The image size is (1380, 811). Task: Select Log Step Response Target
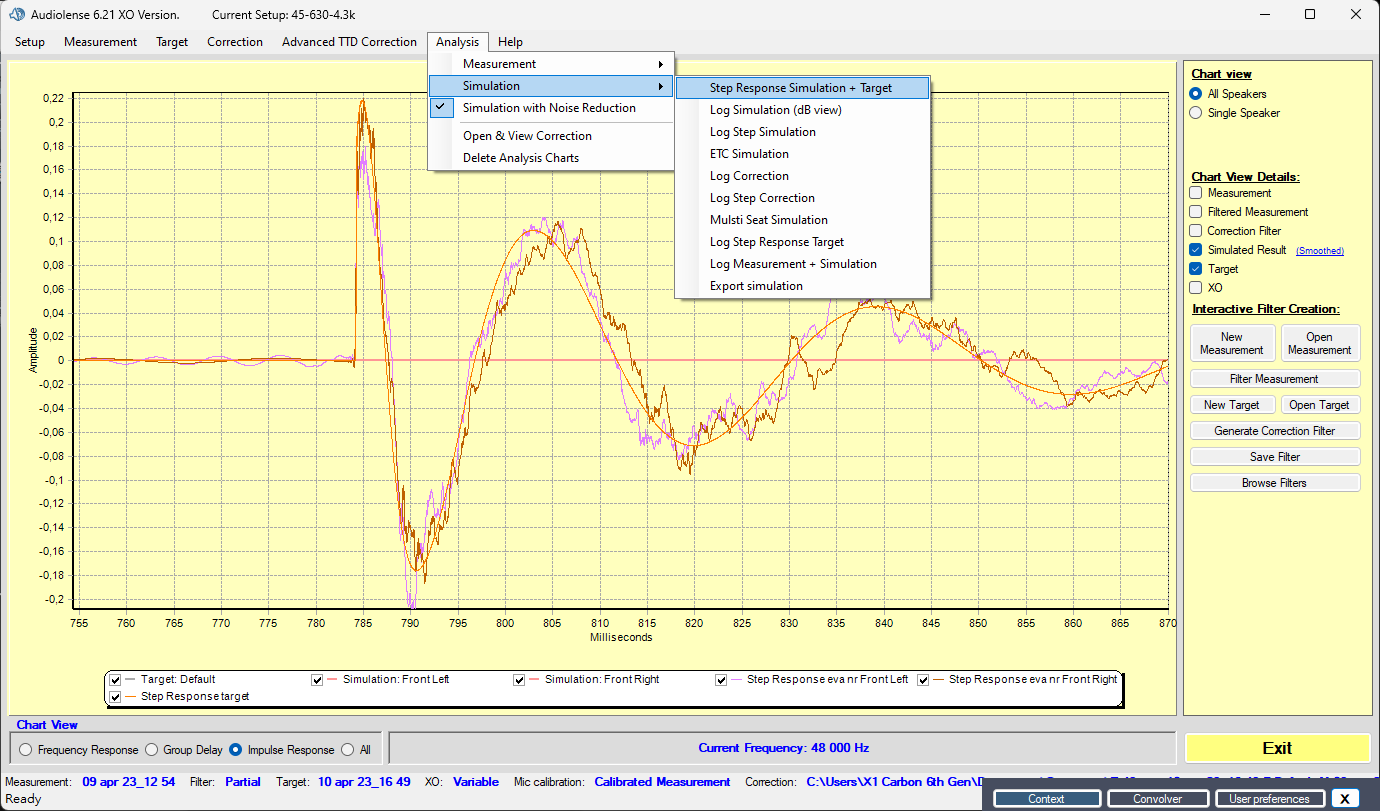[x=803, y=242]
